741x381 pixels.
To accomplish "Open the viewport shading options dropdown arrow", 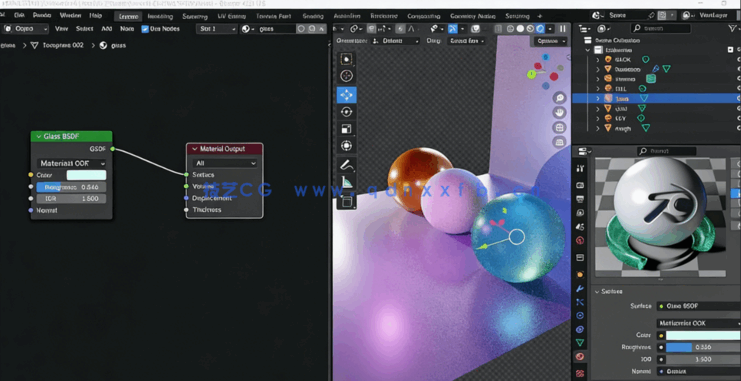I will (550, 29).
